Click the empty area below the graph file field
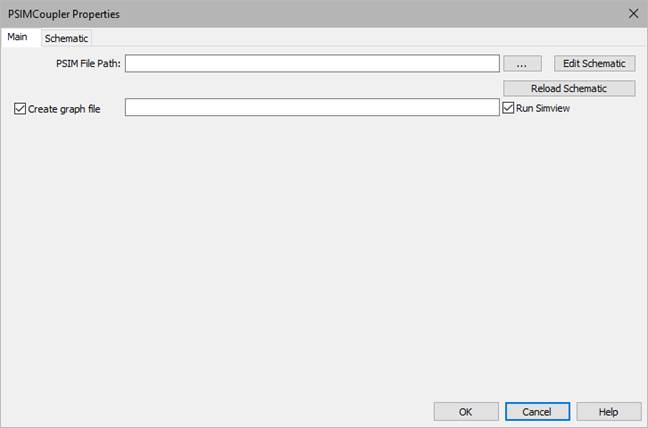Screen dimensions: 648x428 [x=311, y=250]
